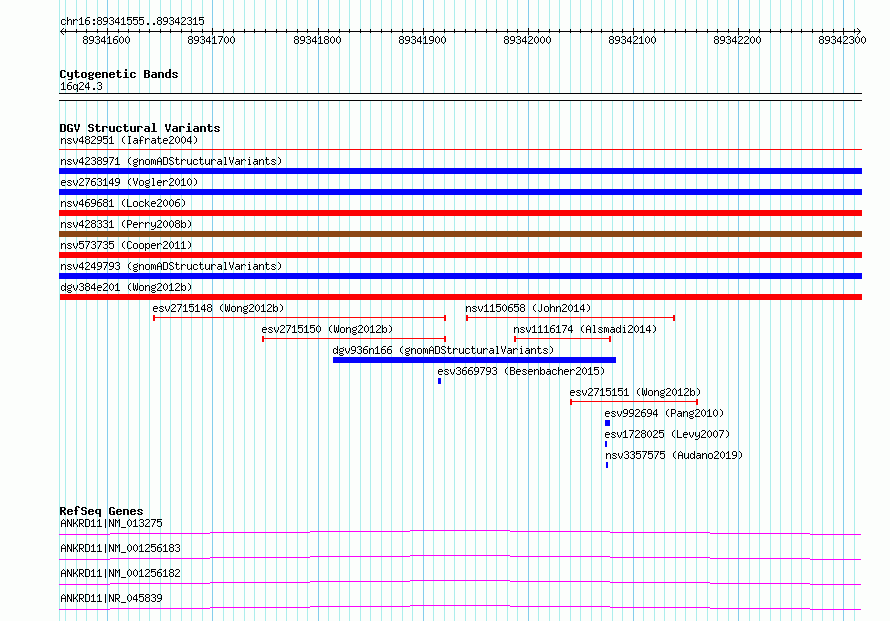Viewport: 890px width, 621px height.
Task: Click the 89342100 ruler tick label
Action: pos(632,40)
